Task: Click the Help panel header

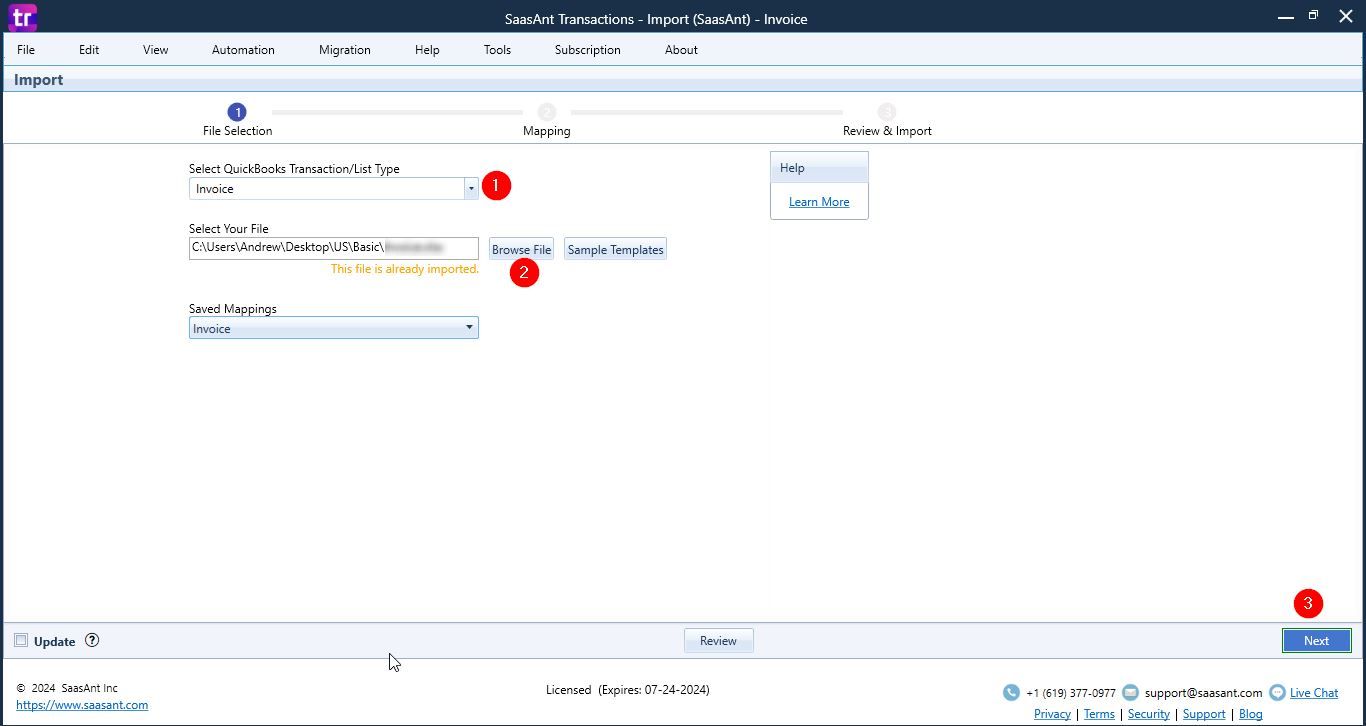Action: pos(819,168)
